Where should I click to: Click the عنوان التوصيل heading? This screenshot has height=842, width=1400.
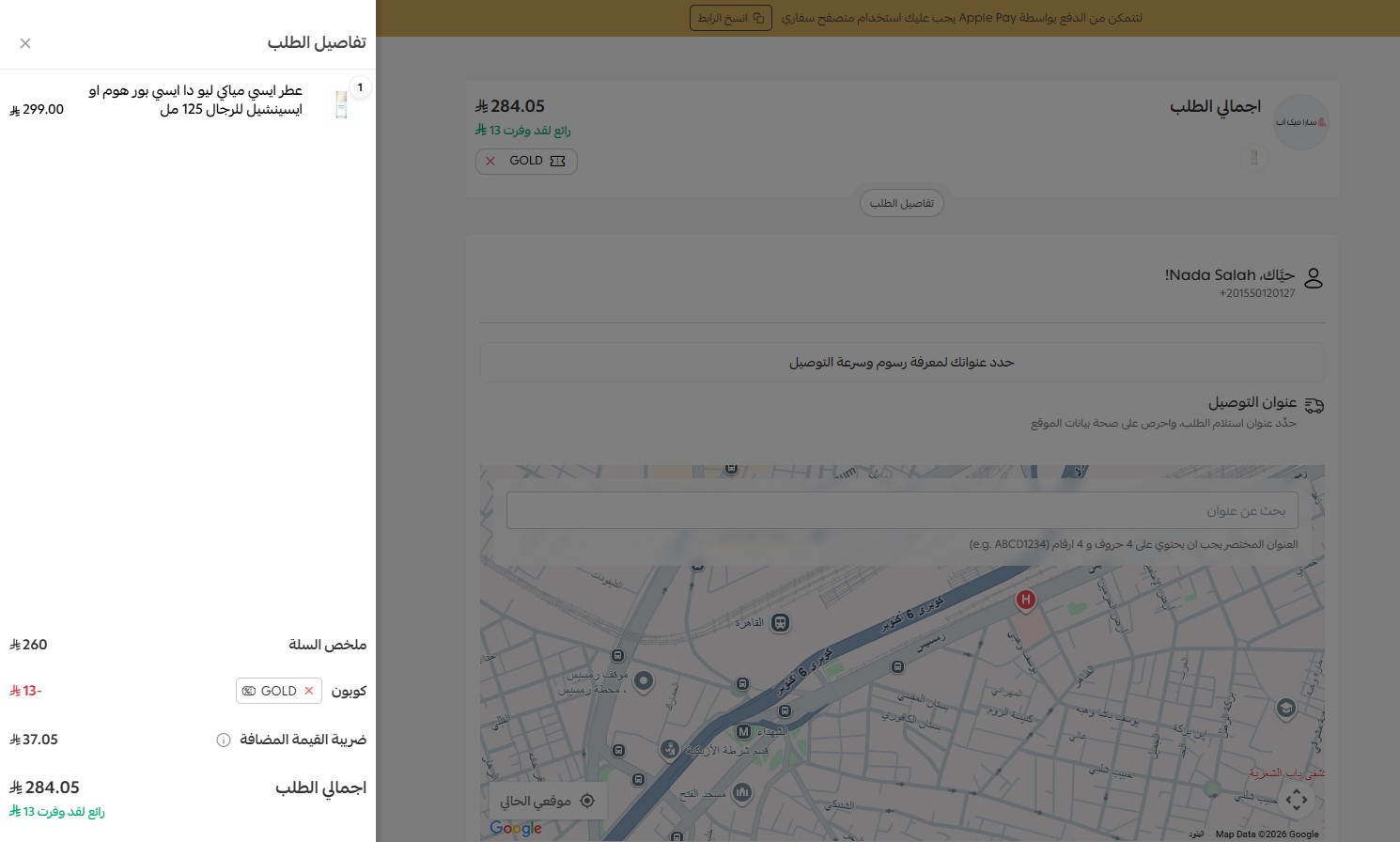click(x=1252, y=402)
